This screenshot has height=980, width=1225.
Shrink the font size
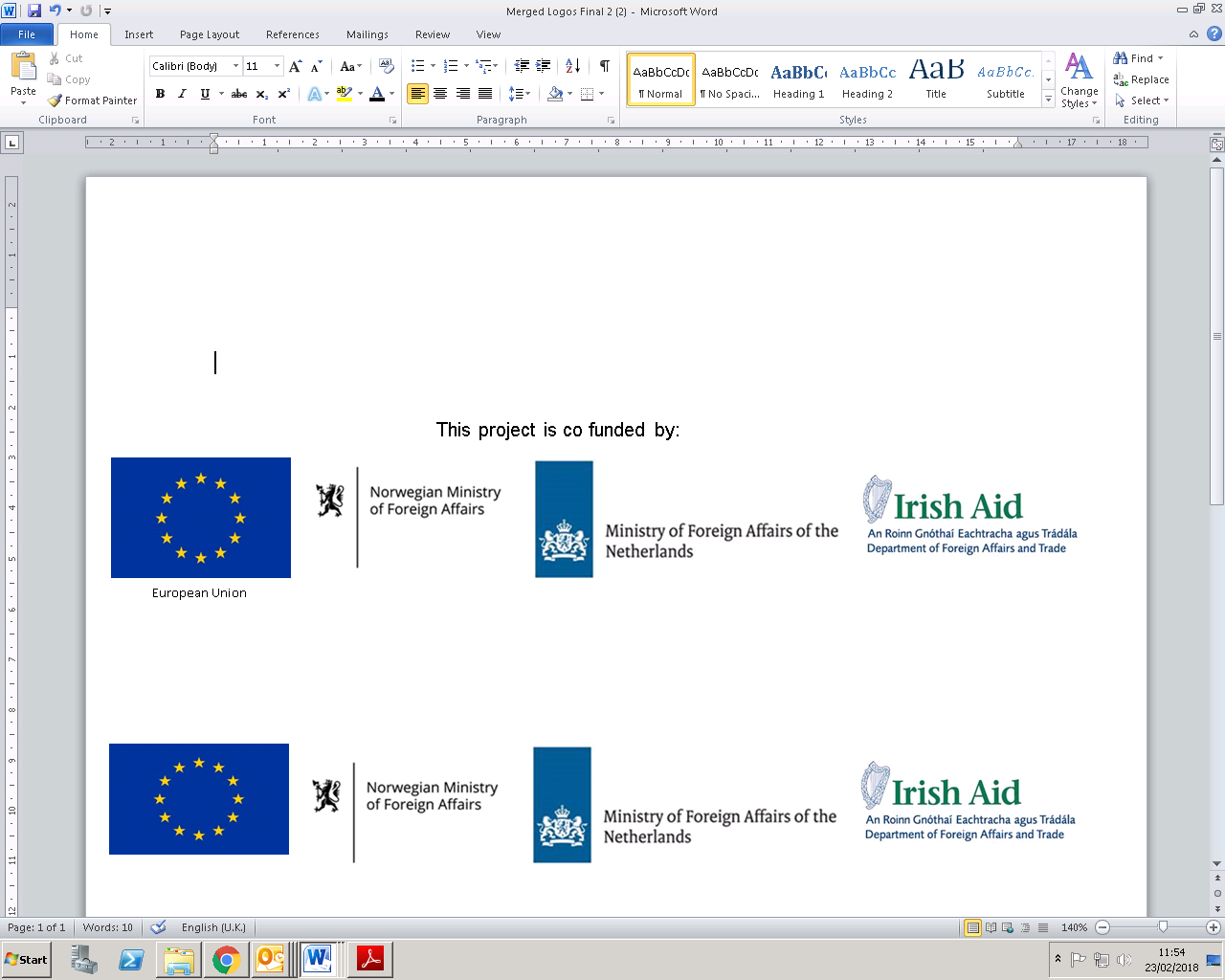coord(317,66)
